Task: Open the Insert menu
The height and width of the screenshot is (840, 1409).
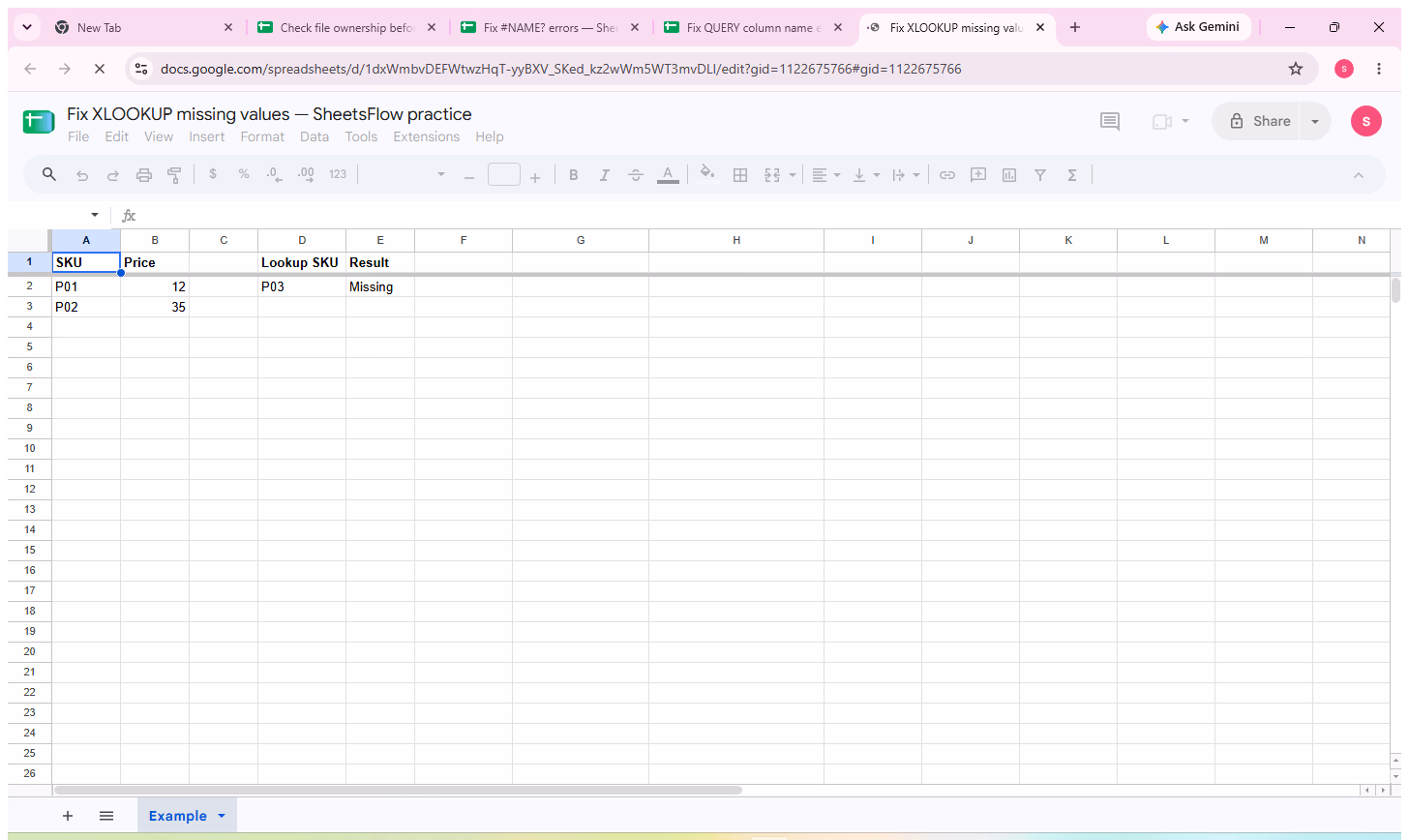Action: [x=207, y=136]
